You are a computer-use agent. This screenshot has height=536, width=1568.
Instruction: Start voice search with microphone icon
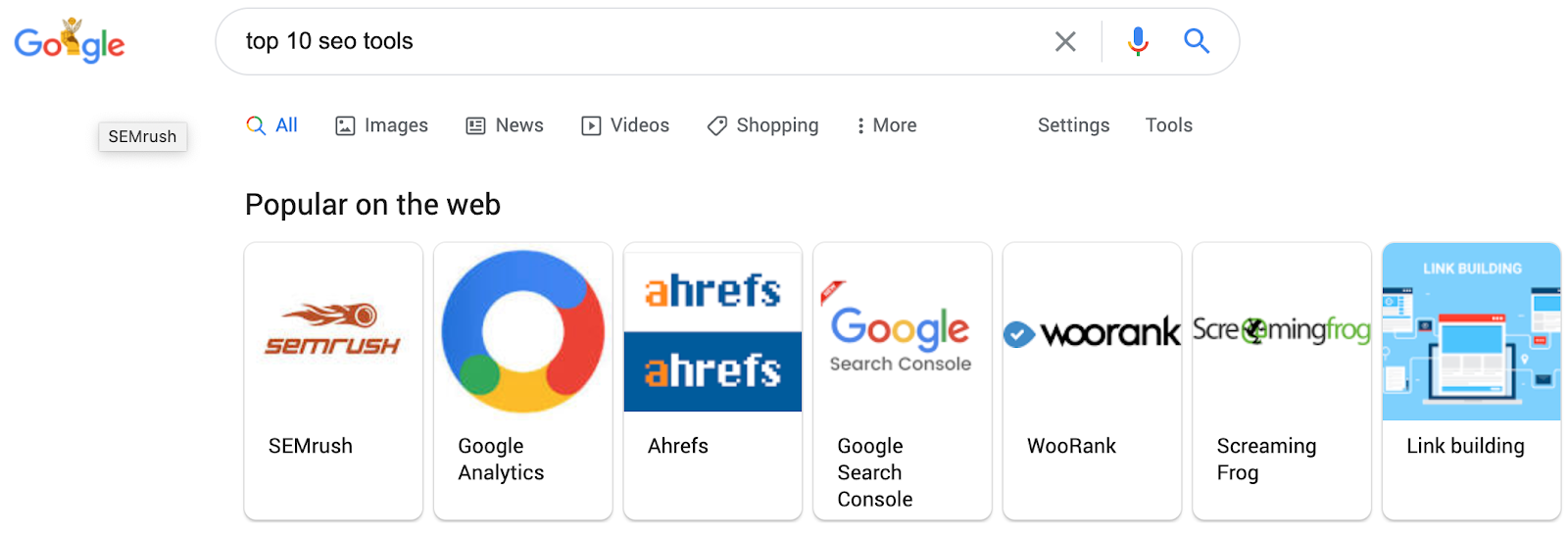click(x=1138, y=41)
